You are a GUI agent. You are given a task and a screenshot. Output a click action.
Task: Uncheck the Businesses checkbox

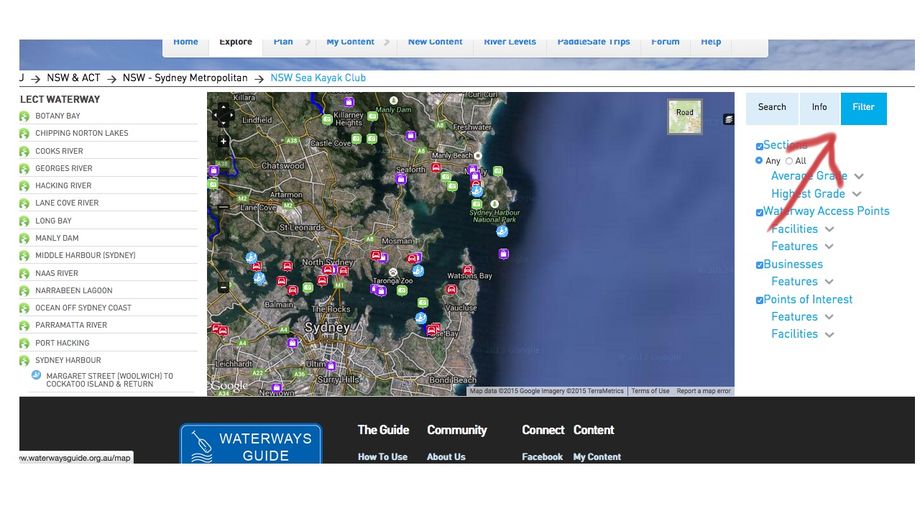[x=759, y=265]
